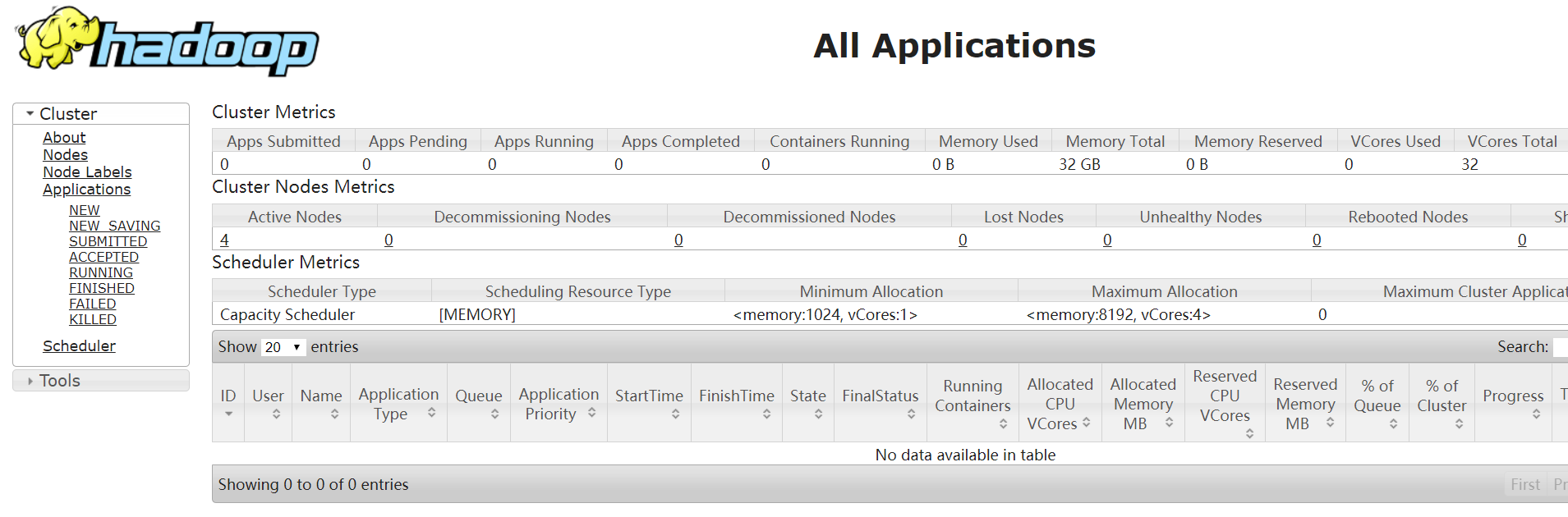
Task: Sort table by Progress column
Action: (1513, 403)
